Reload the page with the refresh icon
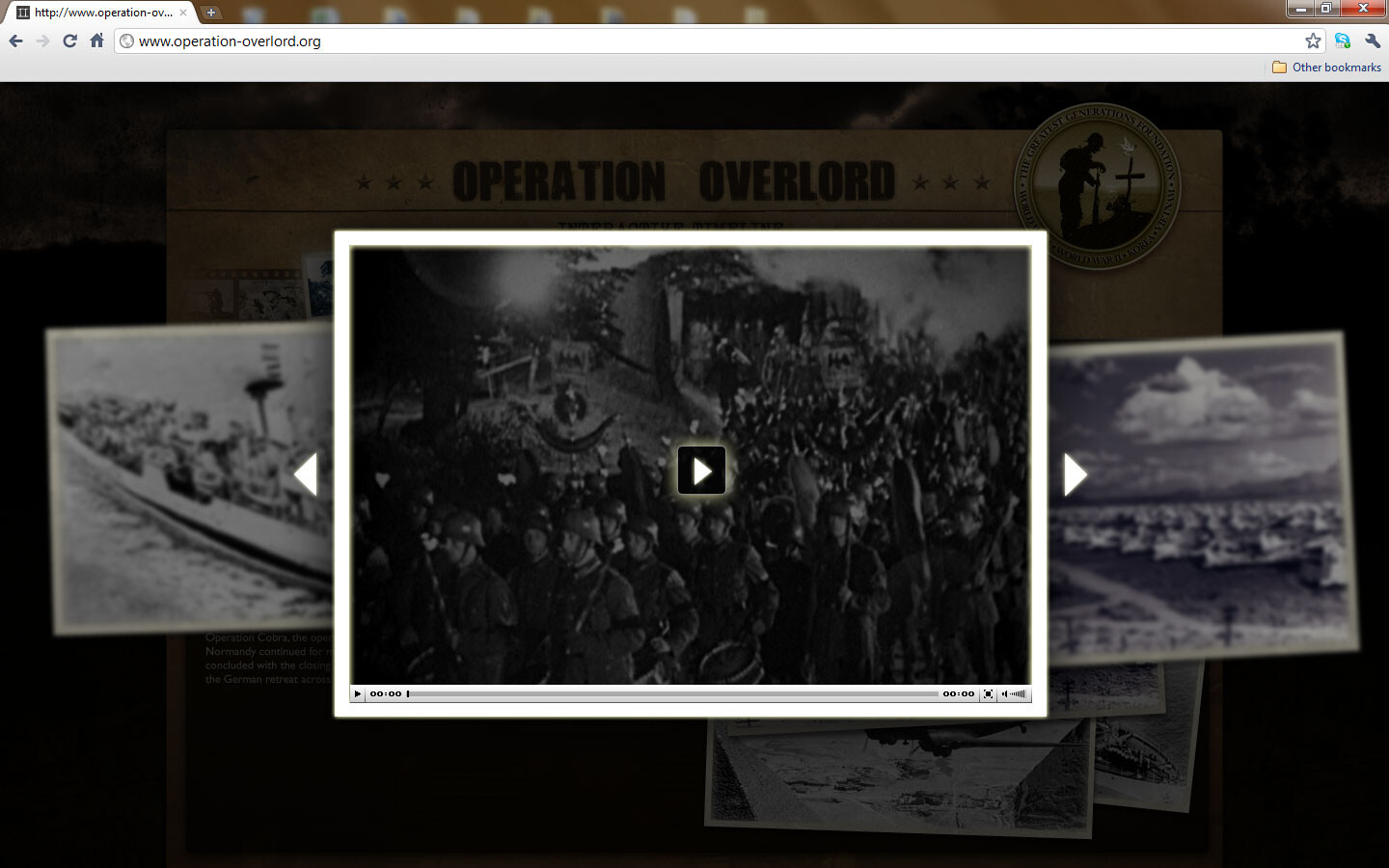This screenshot has width=1389, height=868. point(69,41)
